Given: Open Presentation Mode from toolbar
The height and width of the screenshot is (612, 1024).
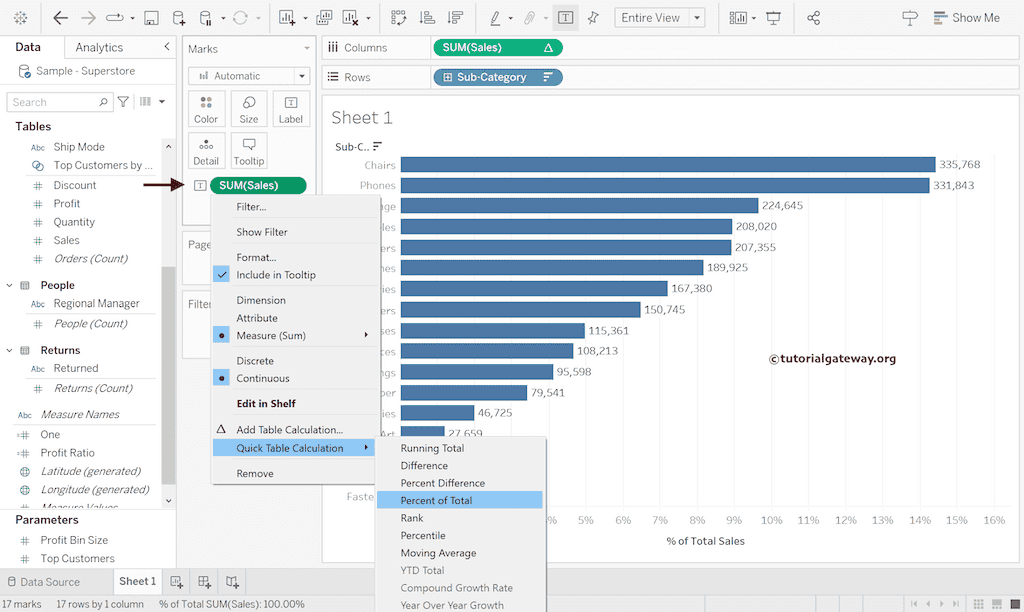Looking at the screenshot, I should coord(773,18).
